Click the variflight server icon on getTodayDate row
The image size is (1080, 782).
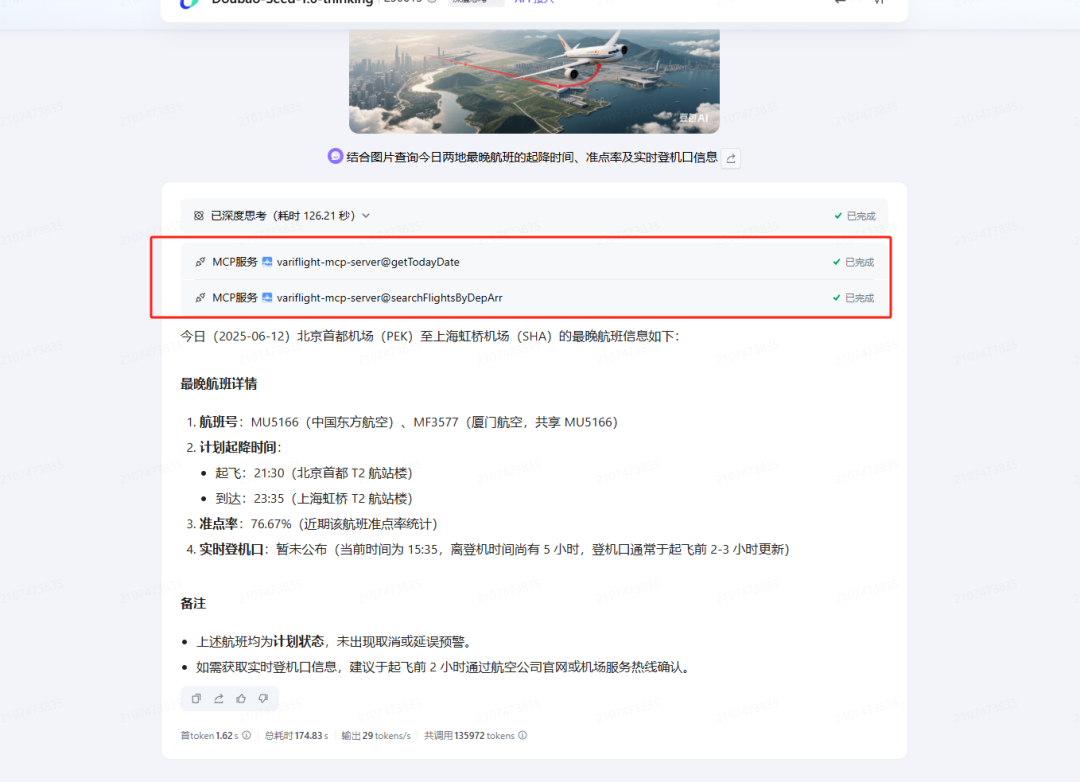[267, 262]
